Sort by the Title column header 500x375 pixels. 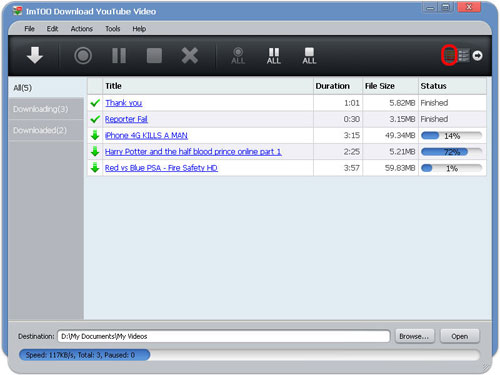click(208, 86)
